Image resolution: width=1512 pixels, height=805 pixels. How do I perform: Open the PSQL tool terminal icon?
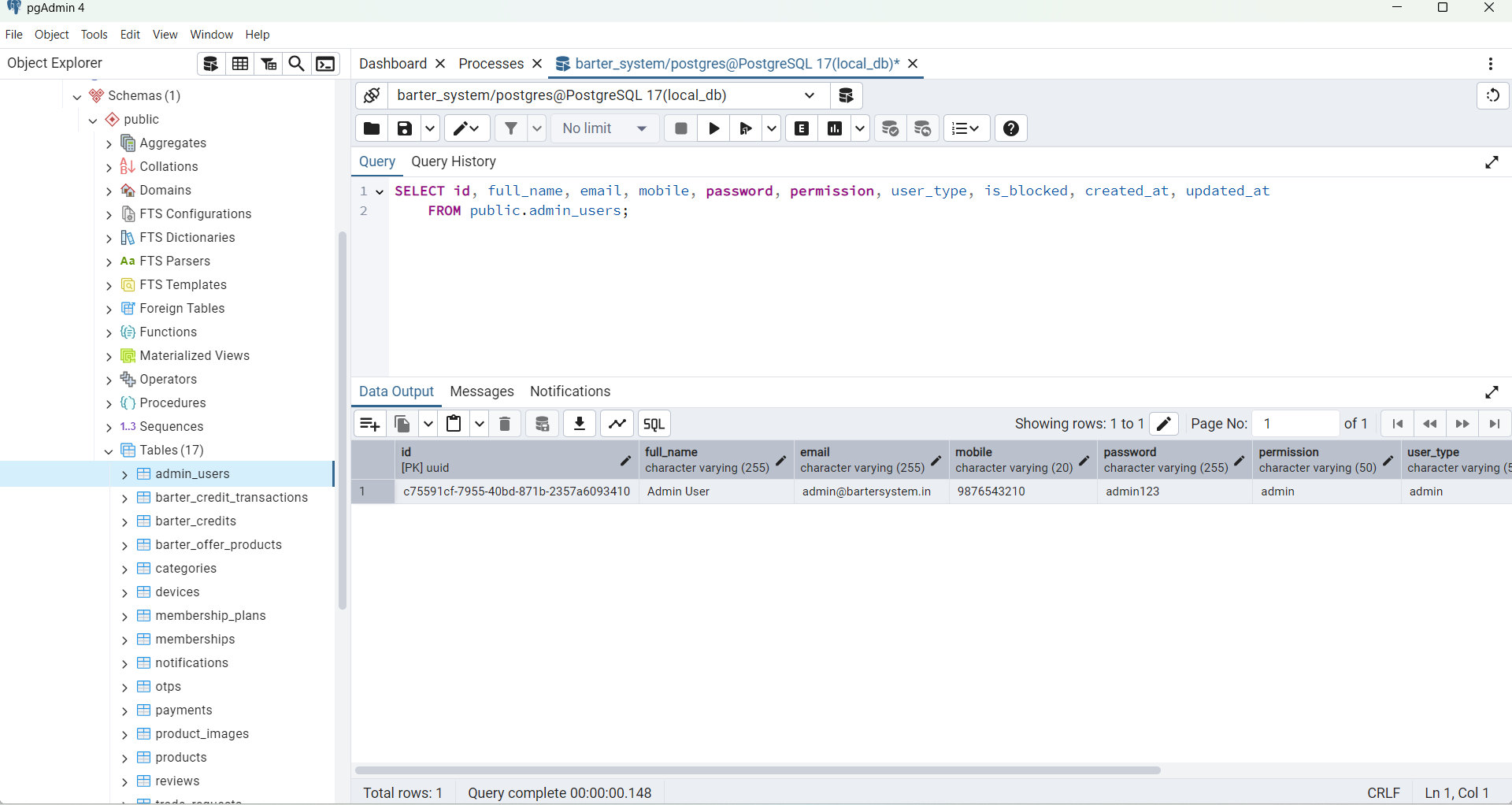[325, 64]
